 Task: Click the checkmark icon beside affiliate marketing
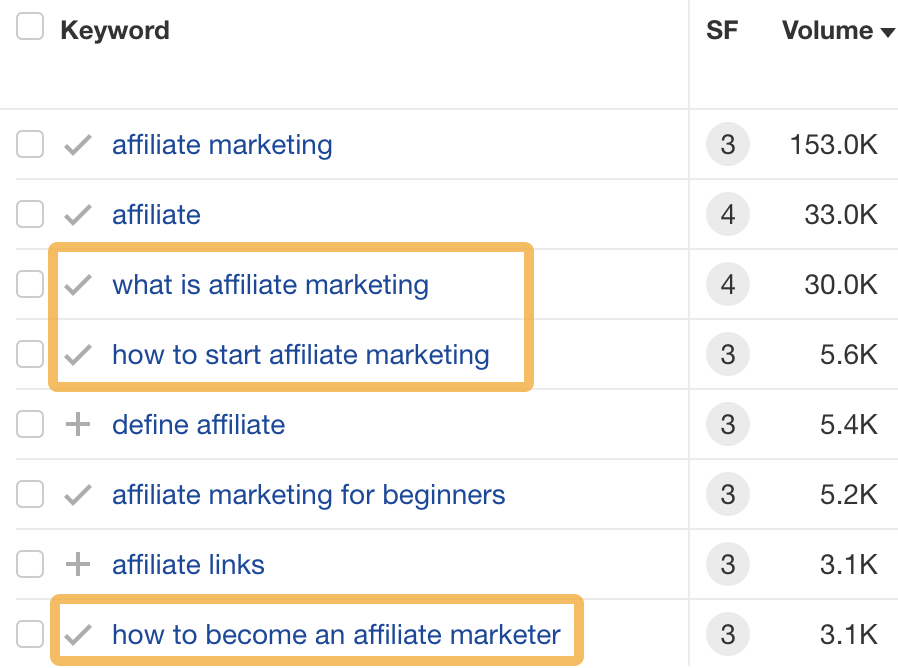point(76,144)
